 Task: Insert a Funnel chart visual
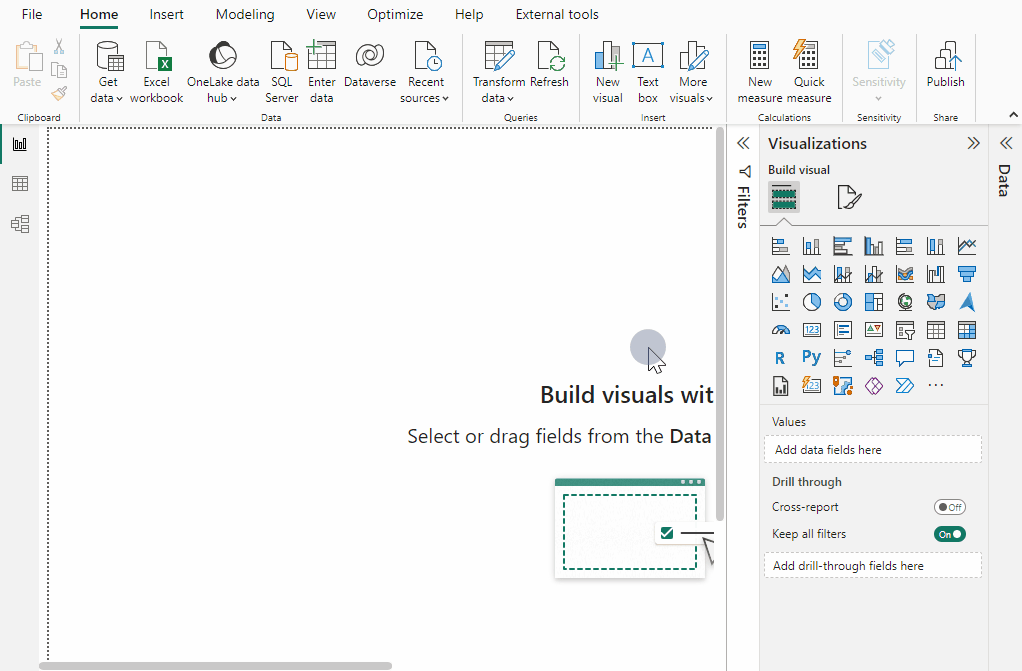click(x=966, y=274)
